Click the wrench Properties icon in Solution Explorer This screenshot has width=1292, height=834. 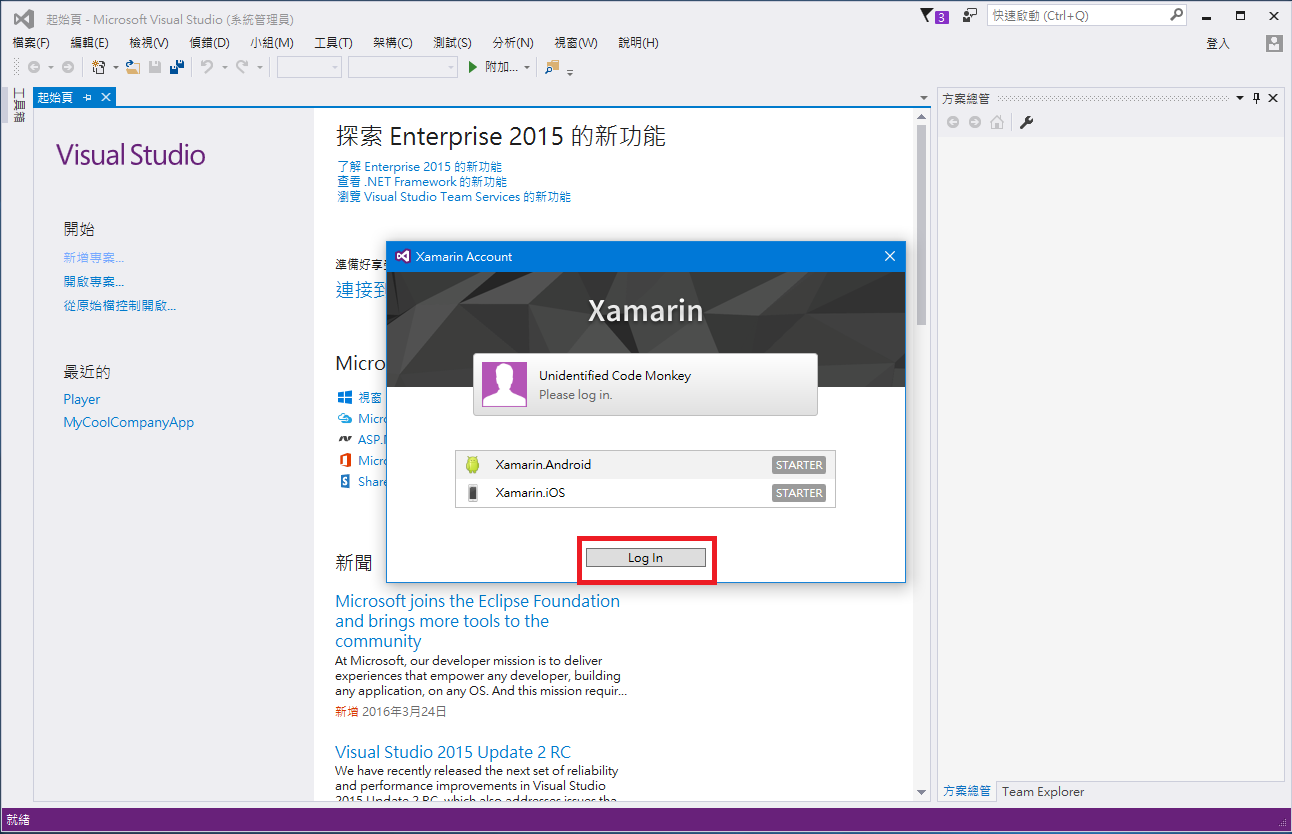(1026, 122)
